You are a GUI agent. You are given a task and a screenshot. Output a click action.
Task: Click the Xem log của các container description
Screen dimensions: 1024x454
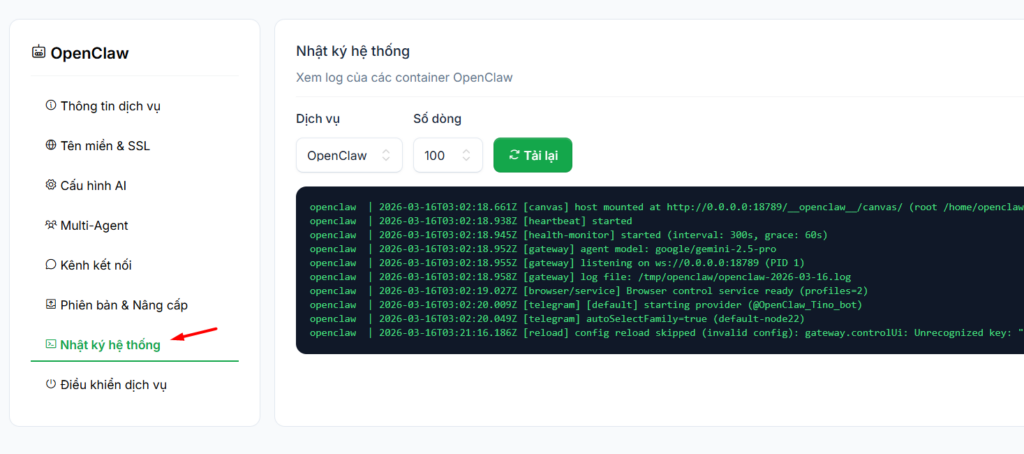click(404, 78)
